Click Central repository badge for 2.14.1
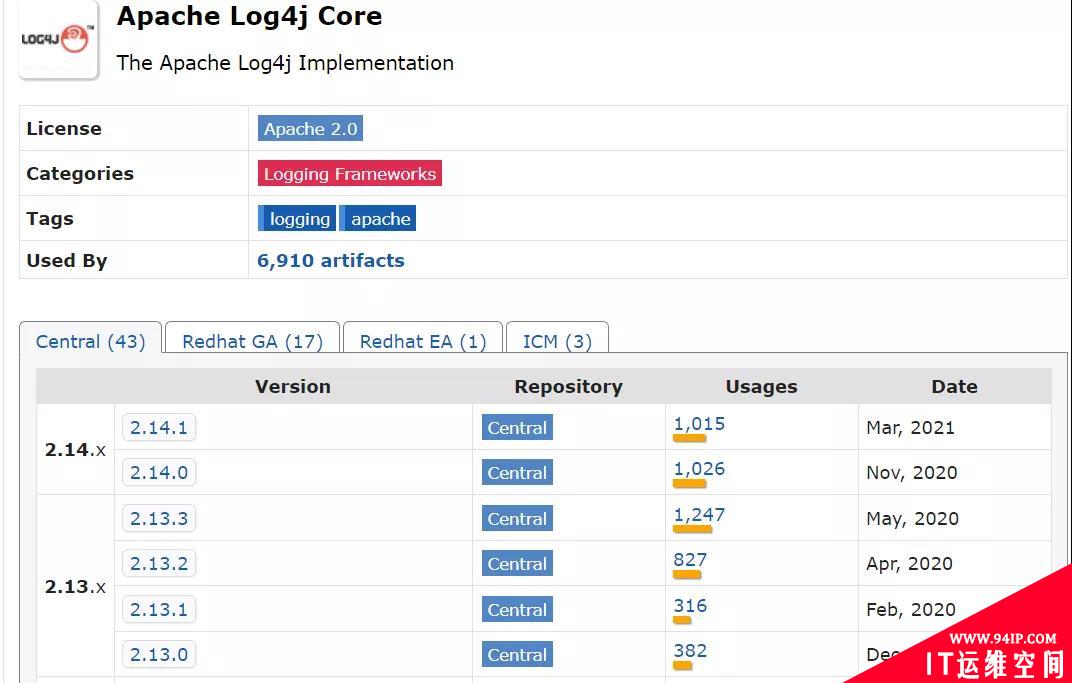This screenshot has height=683, width=1072. pos(517,427)
